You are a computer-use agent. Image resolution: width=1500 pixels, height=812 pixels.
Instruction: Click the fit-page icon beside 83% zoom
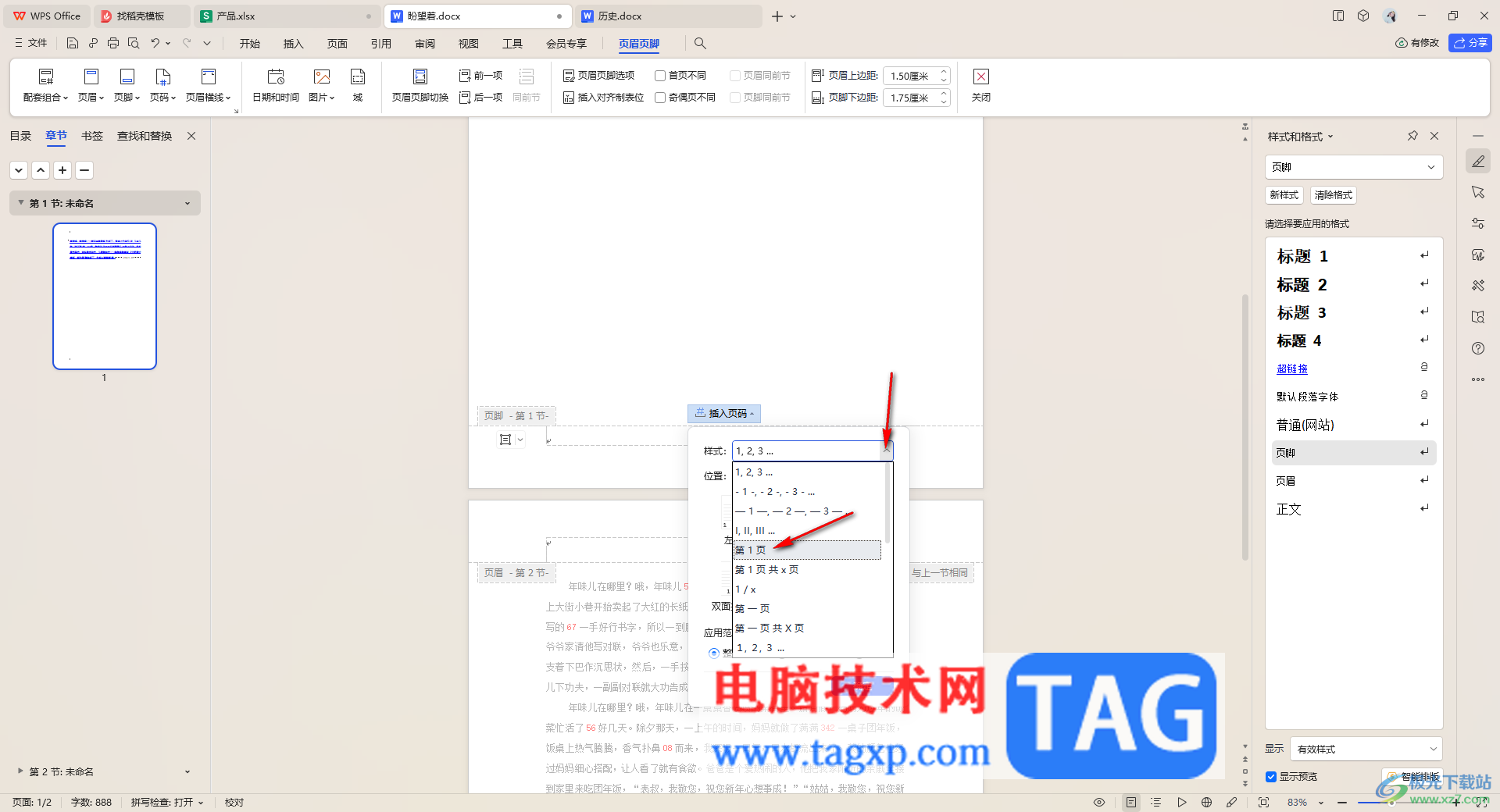pos(1263,803)
